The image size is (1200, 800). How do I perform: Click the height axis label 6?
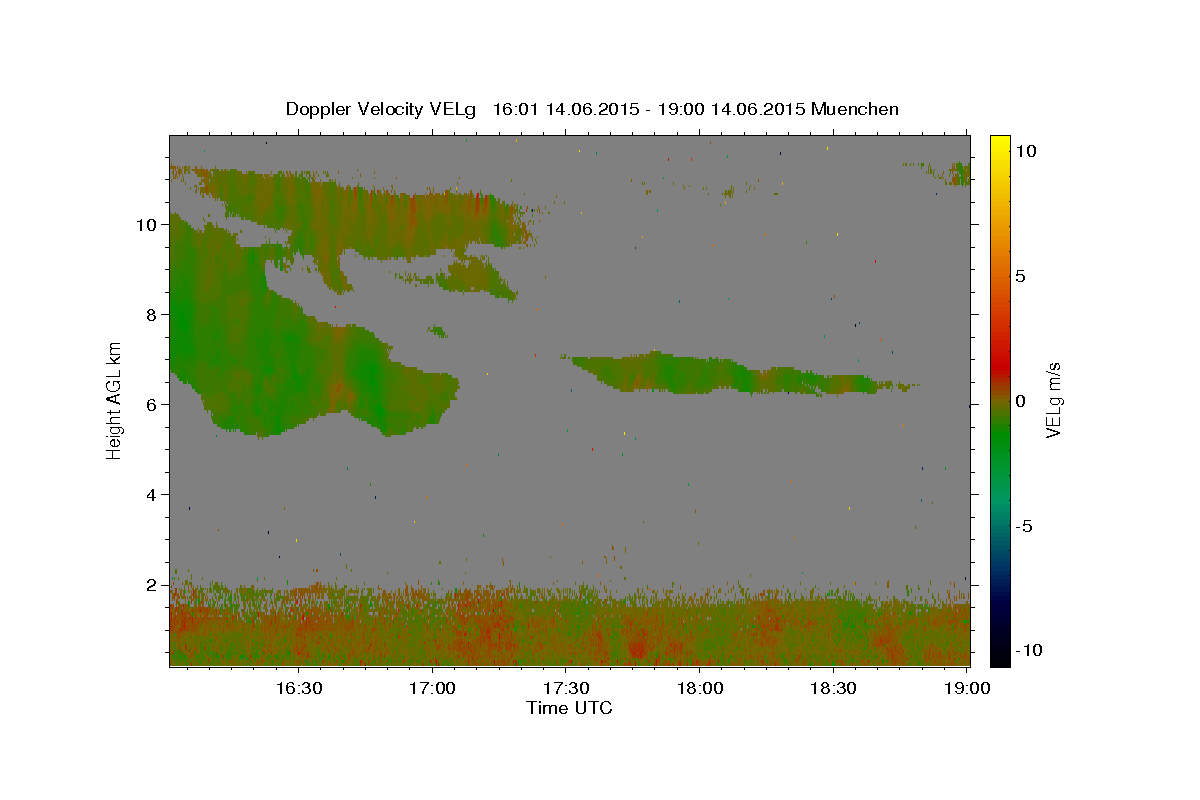tap(152, 404)
